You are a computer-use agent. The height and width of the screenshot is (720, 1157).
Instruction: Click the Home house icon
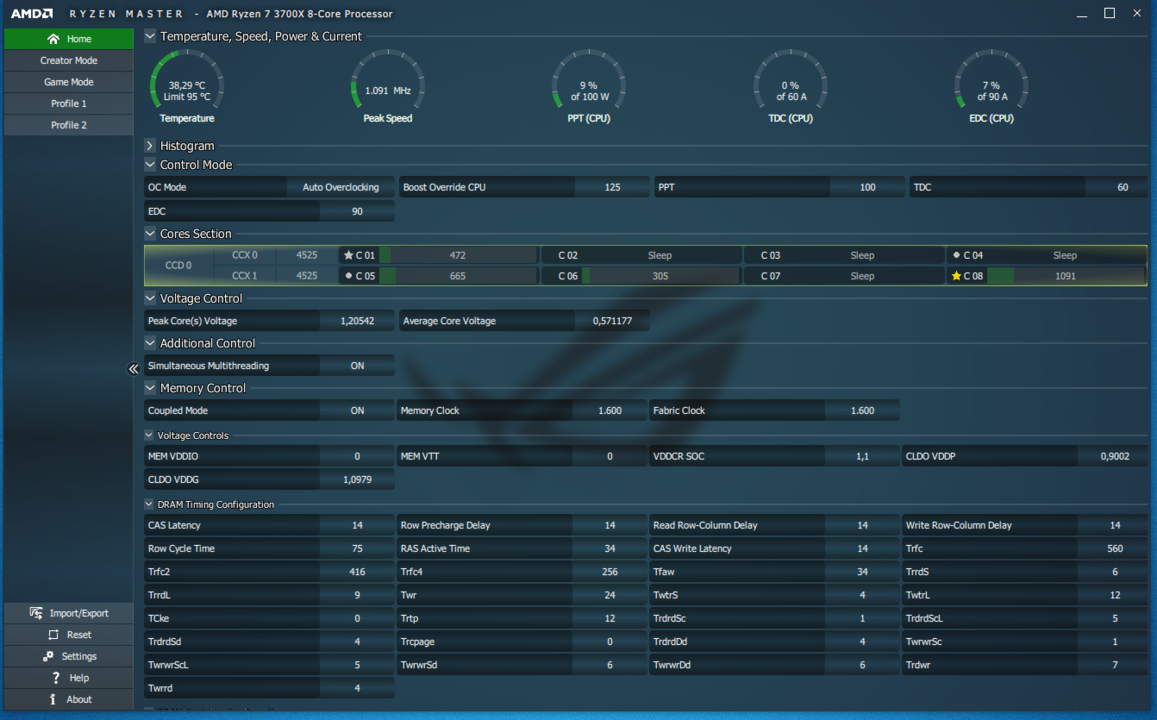[x=53, y=39]
